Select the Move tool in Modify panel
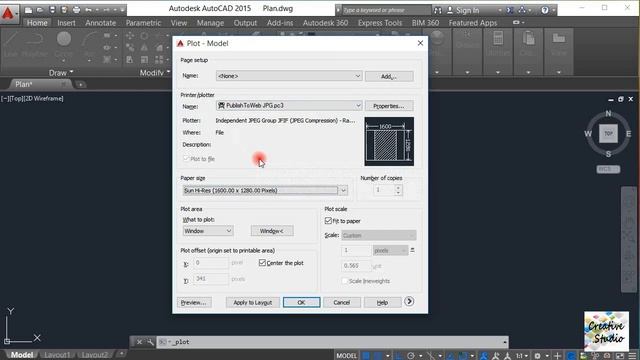640x360 pixels. click(x=130, y=36)
